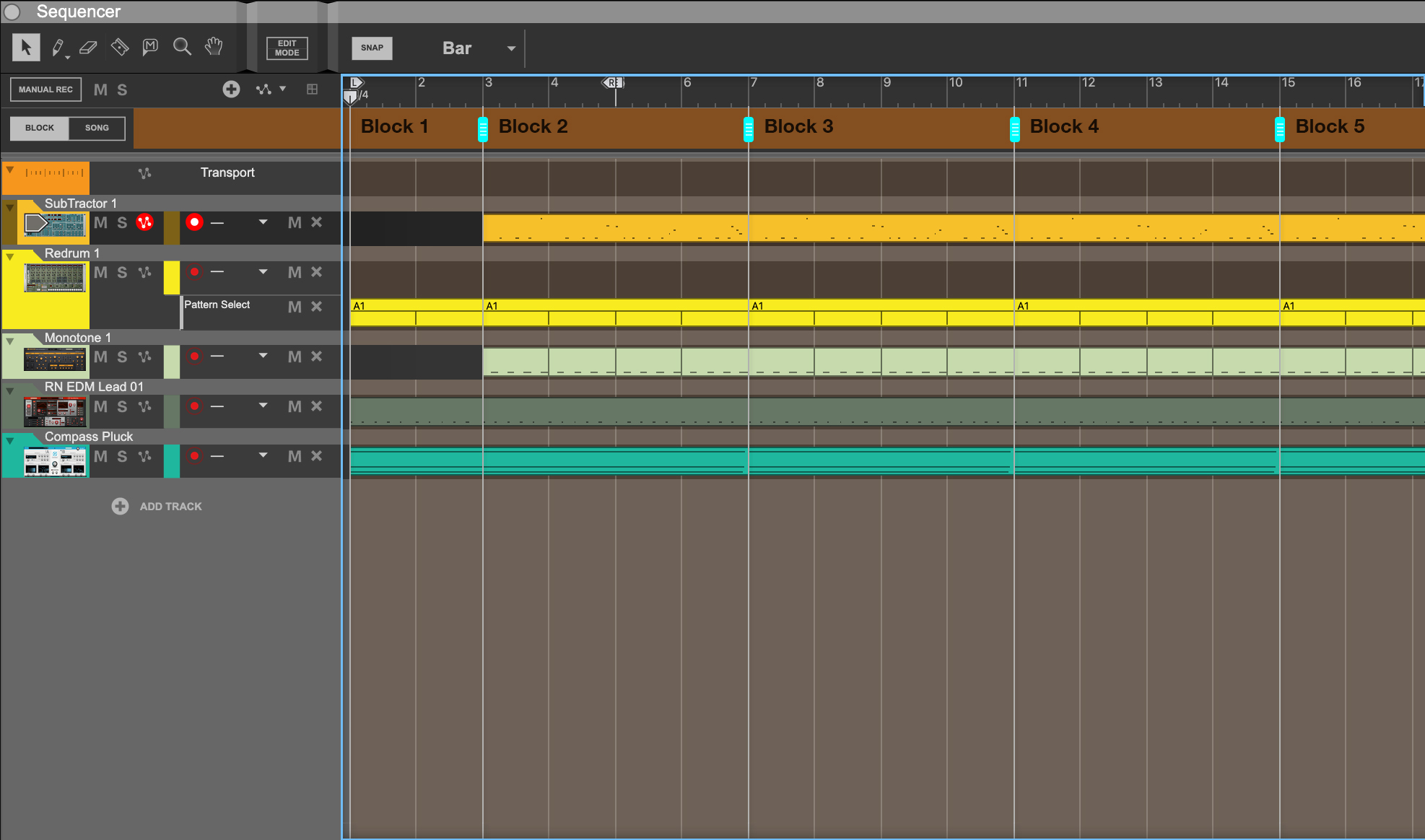Open the track parameter automation dropdown arrow
1425x840 pixels.
[282, 89]
